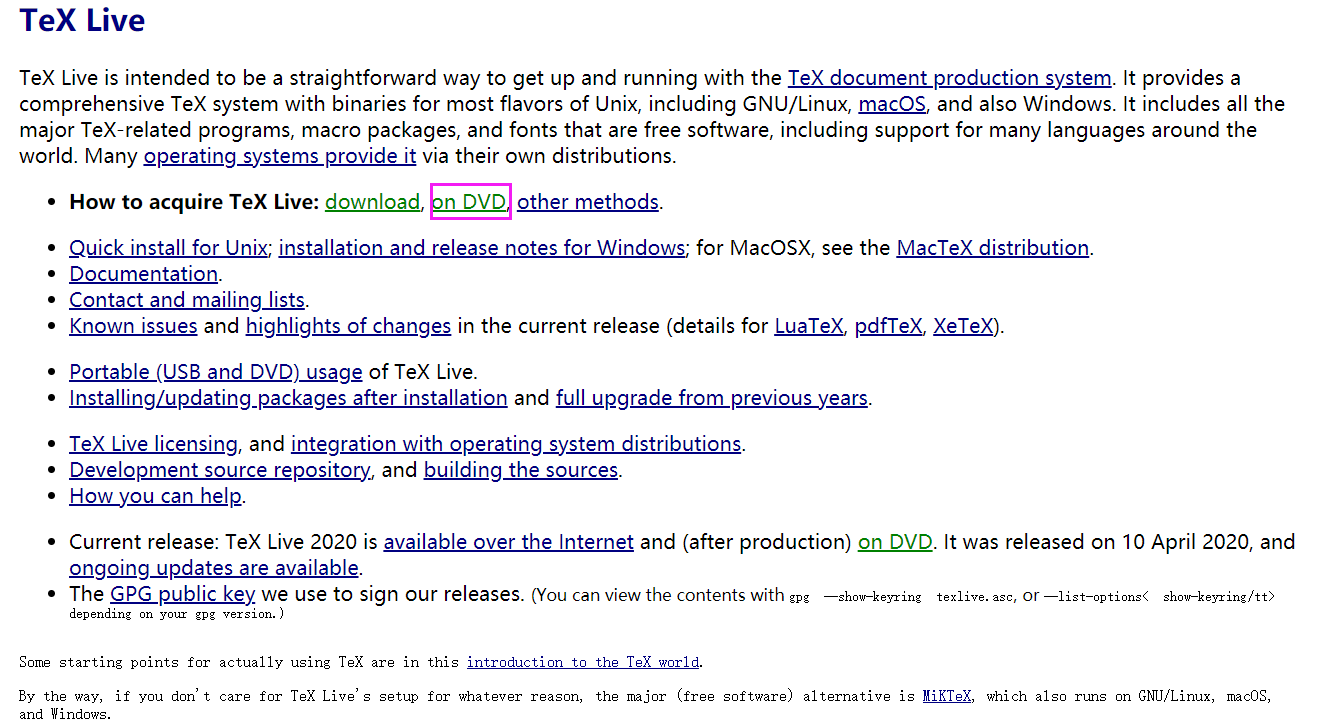Open Quick install for Unix

167,247
